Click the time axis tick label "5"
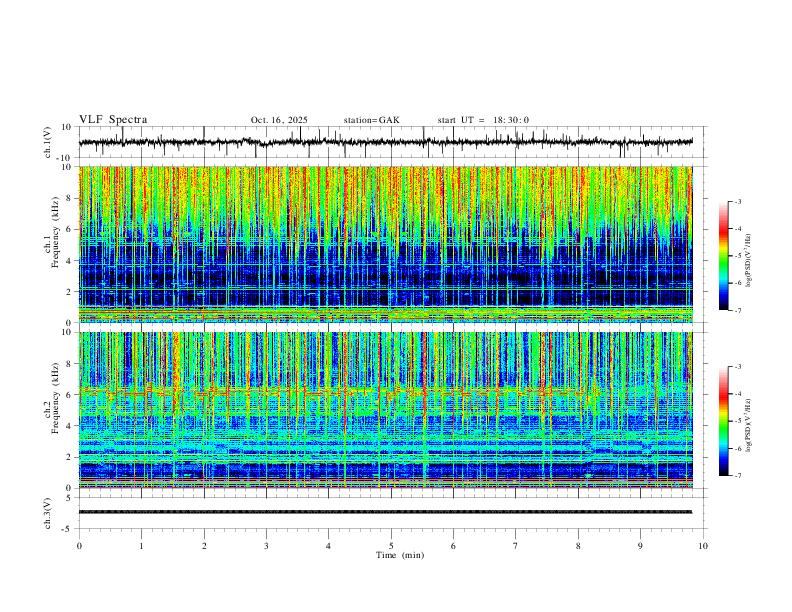792x612 pixels. pos(391,546)
